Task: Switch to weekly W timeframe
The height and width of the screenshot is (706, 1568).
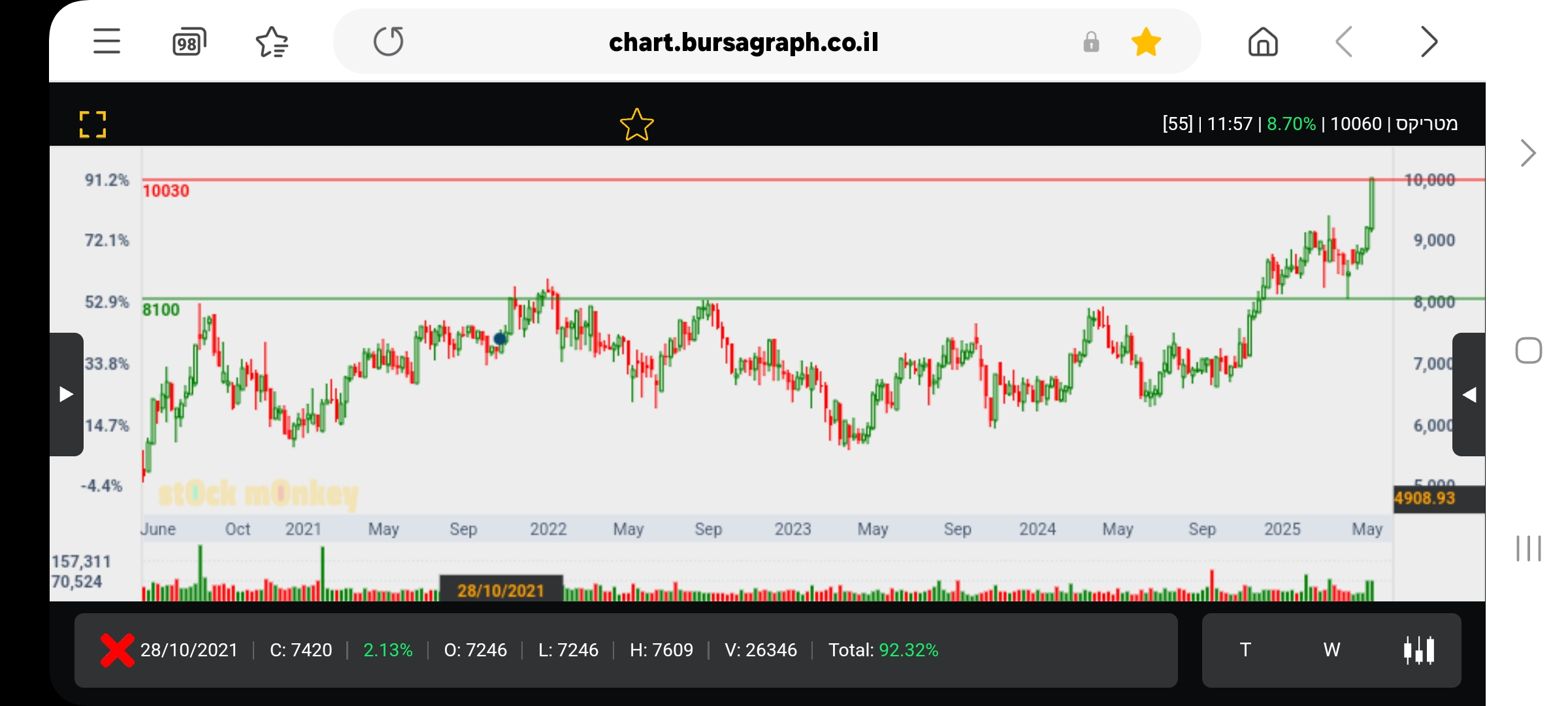Action: [x=1331, y=650]
